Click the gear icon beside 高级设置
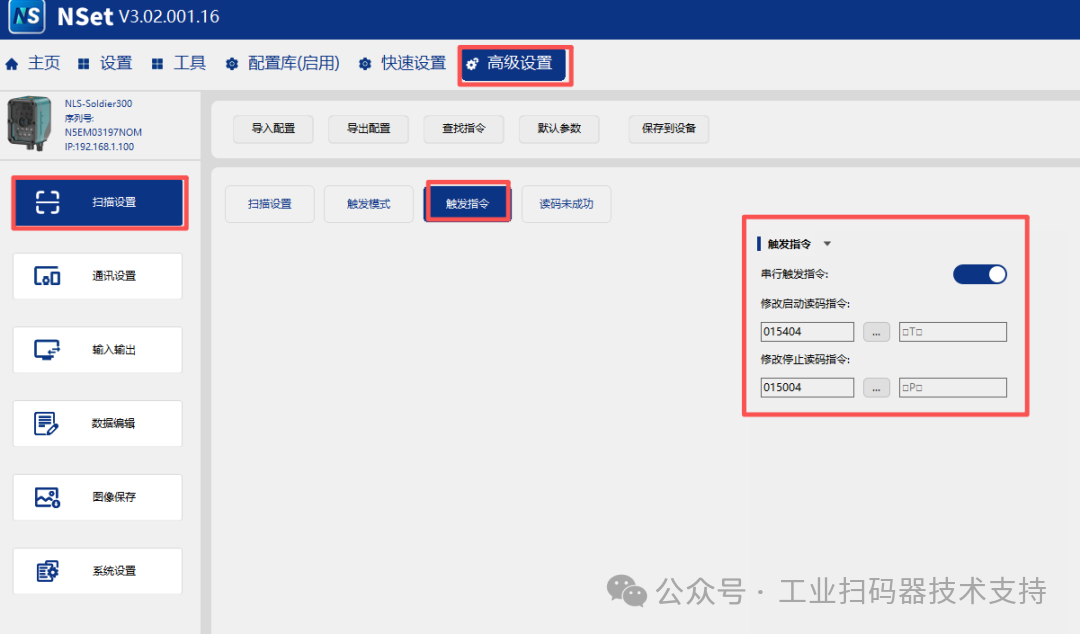This screenshot has width=1080, height=634. [x=472, y=64]
